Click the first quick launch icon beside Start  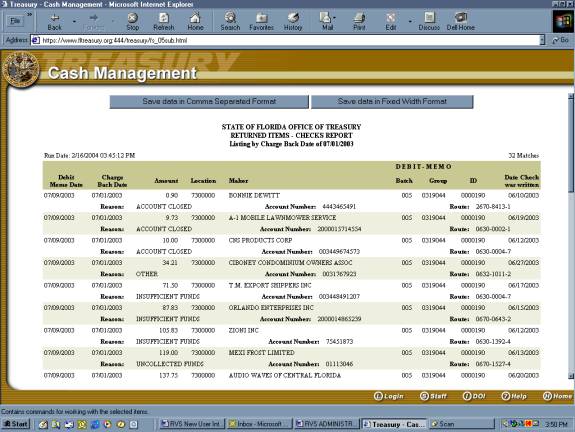click(x=43, y=424)
